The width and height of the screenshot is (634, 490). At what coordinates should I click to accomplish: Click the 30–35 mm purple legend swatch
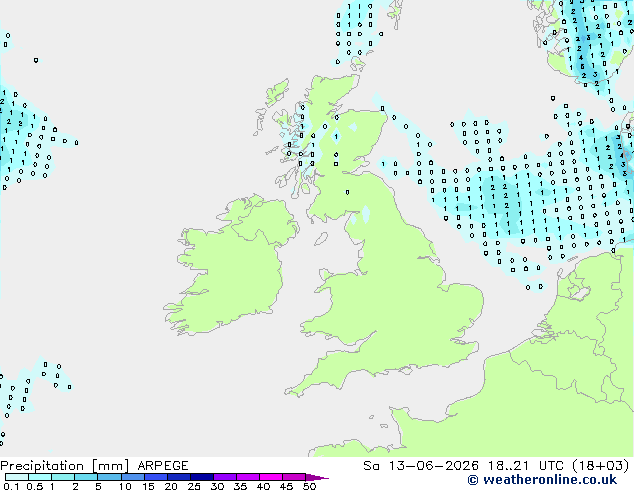225,477
